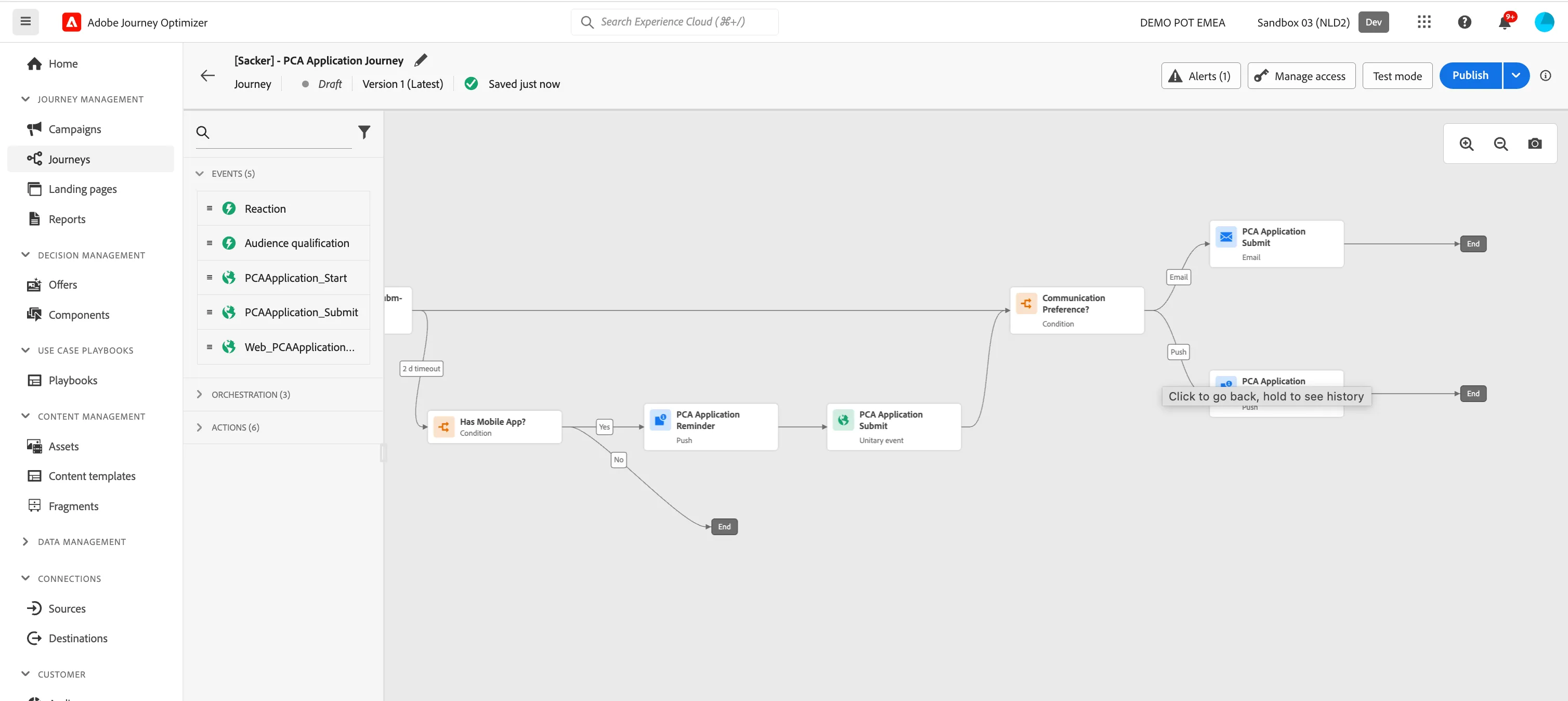Open the app switcher grid icon
The height and width of the screenshot is (701, 1568).
coord(1424,22)
